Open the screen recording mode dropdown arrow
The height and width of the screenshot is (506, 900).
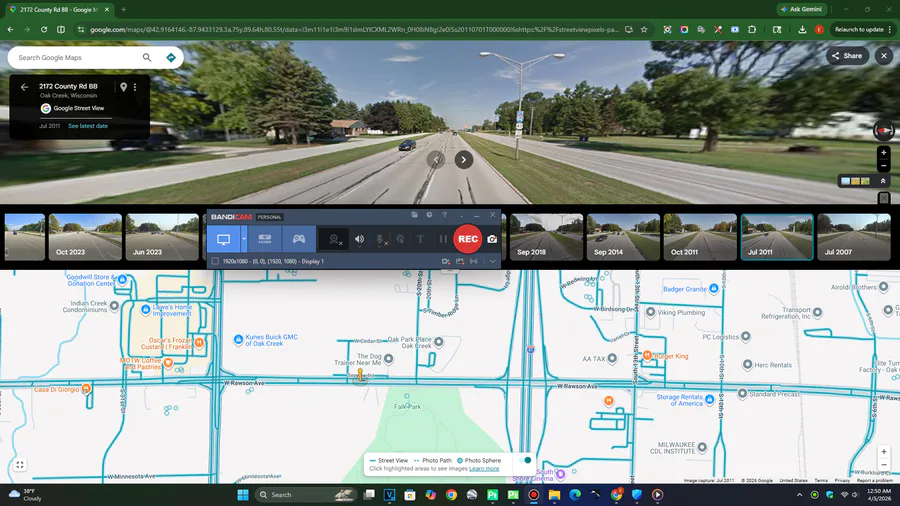pos(244,239)
